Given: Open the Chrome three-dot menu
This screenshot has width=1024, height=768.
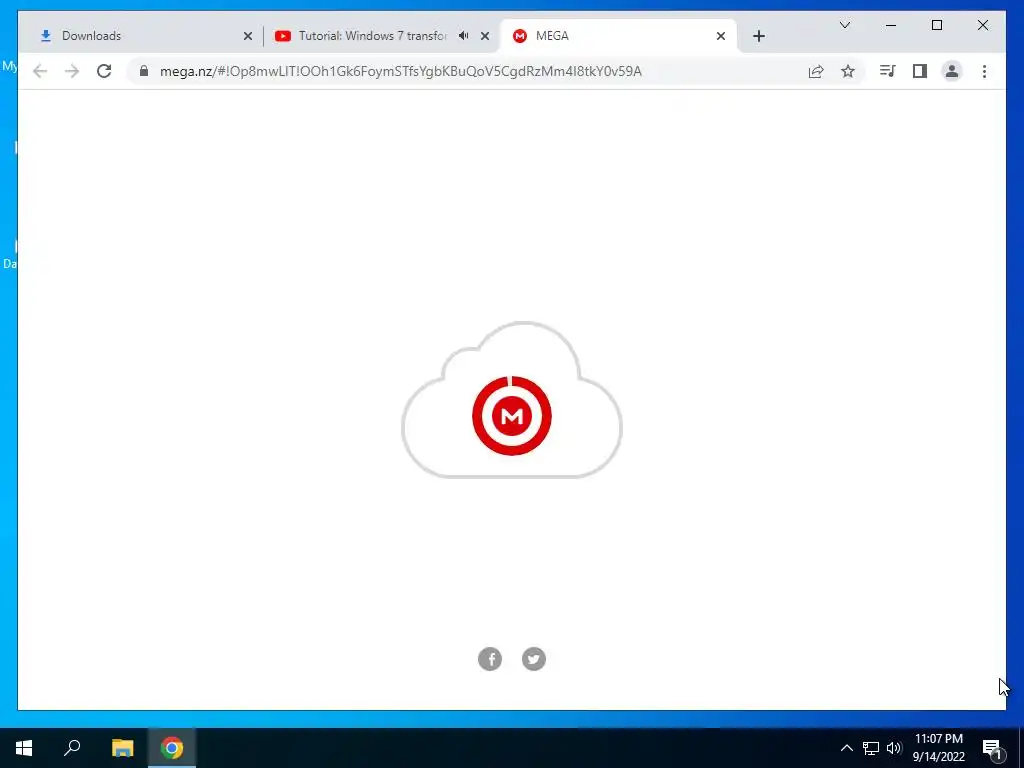Looking at the screenshot, I should [984, 71].
